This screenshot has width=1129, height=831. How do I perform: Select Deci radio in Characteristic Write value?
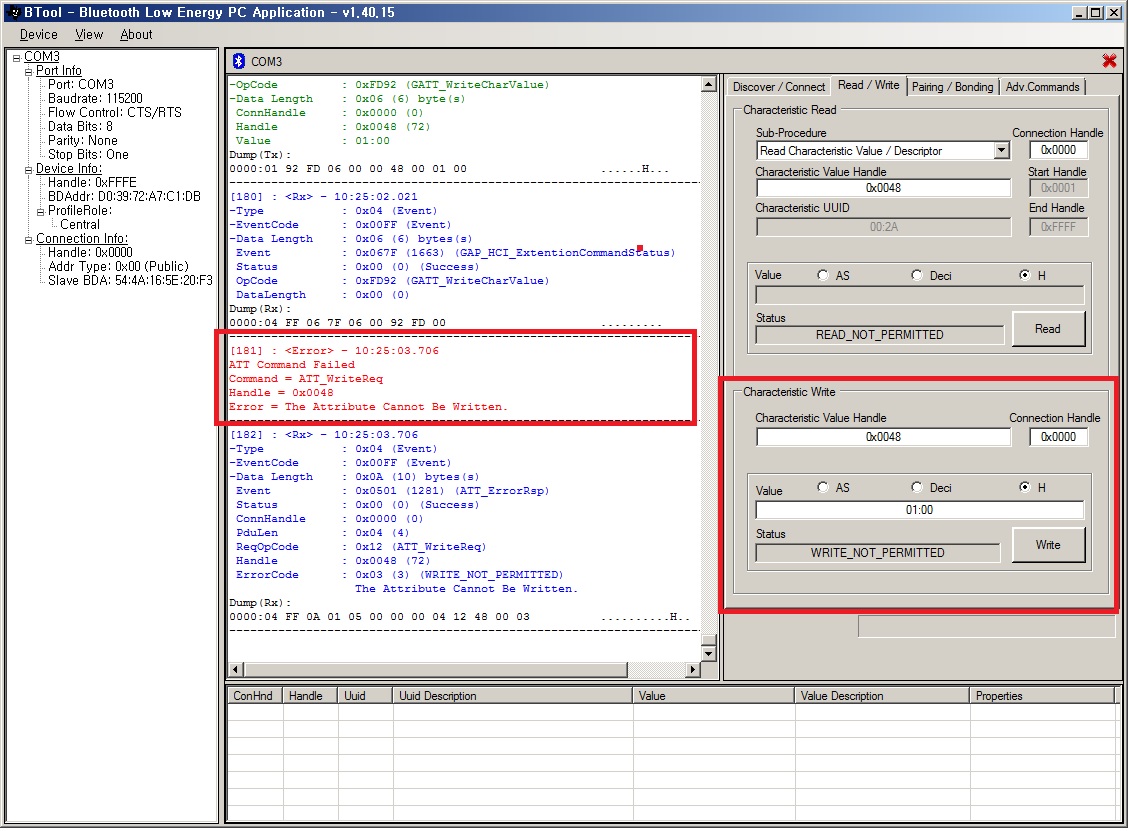917,488
